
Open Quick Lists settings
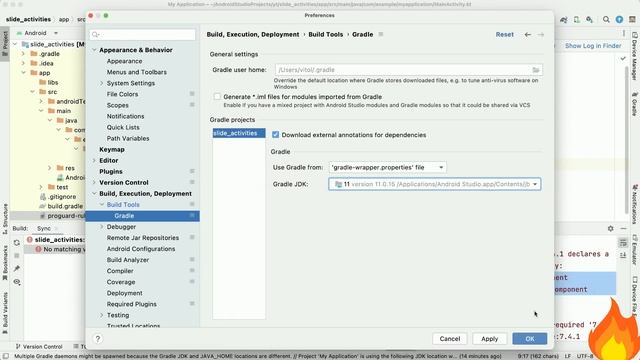tap(123, 127)
